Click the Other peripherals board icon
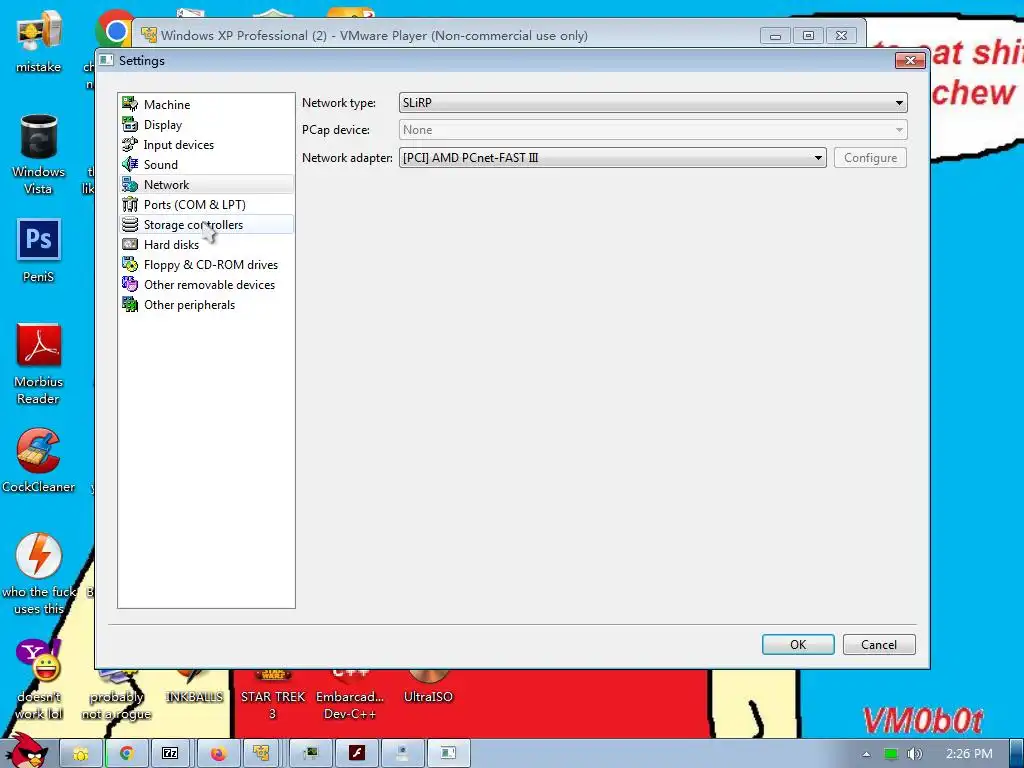The height and width of the screenshot is (768, 1024). (x=130, y=304)
